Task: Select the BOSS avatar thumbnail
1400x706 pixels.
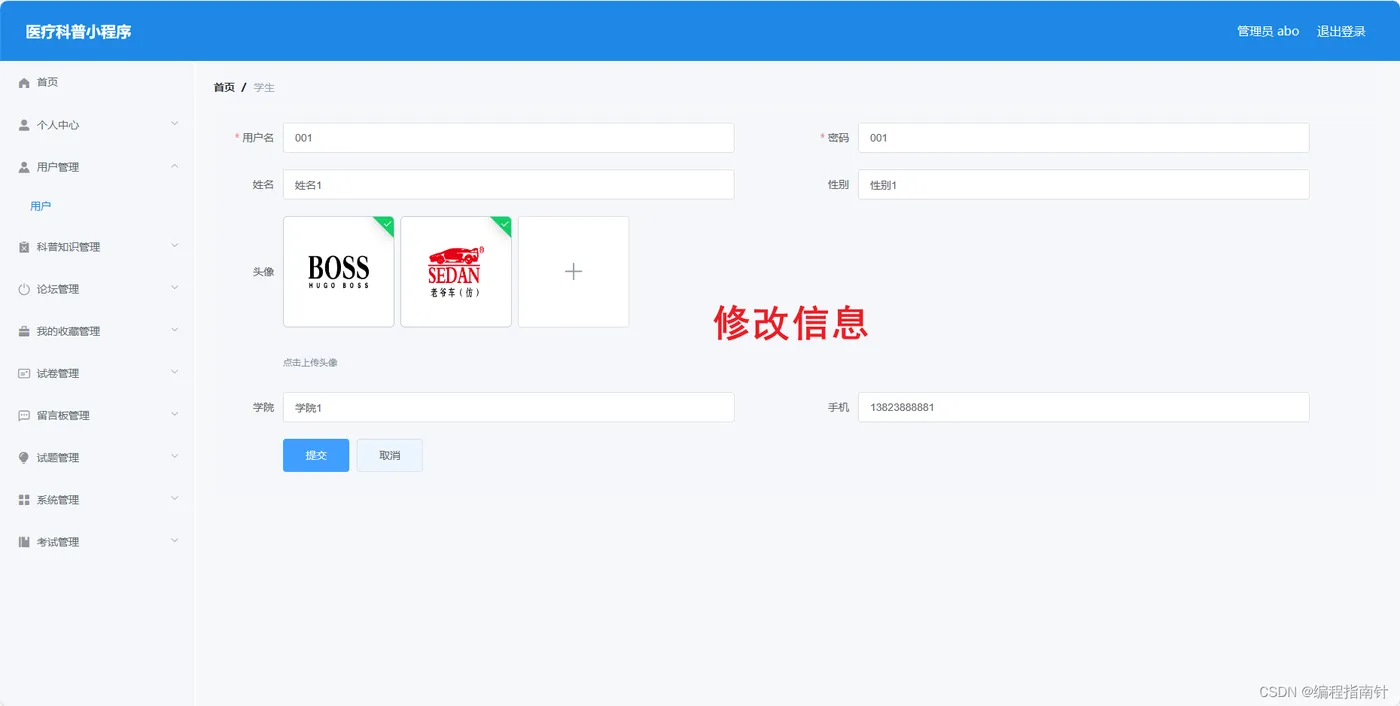Action: click(x=339, y=272)
